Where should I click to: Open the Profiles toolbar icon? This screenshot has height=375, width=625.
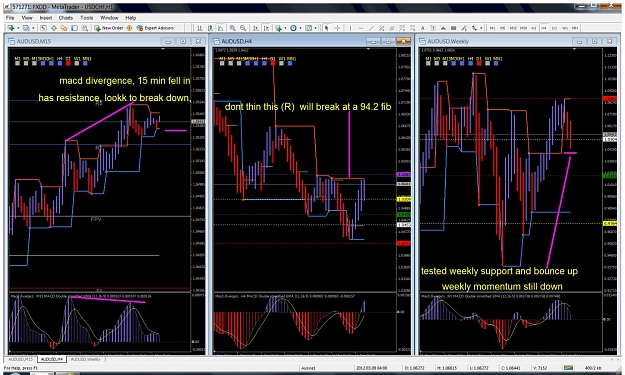coord(26,28)
